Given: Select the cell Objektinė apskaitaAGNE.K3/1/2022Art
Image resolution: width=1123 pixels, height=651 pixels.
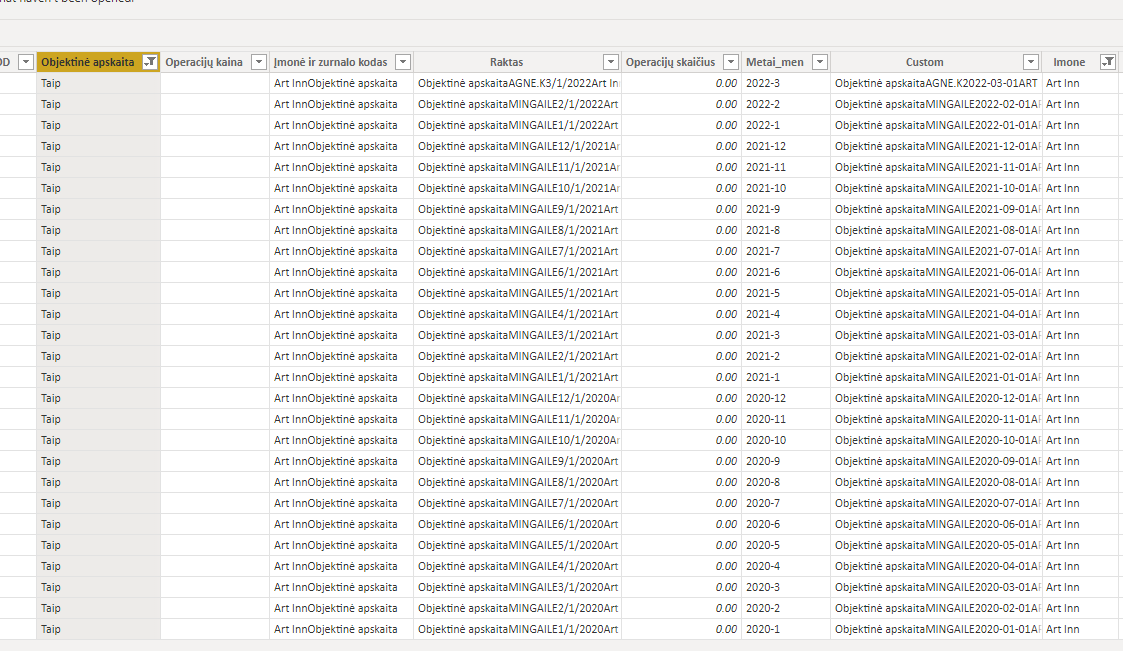Looking at the screenshot, I should pos(517,83).
